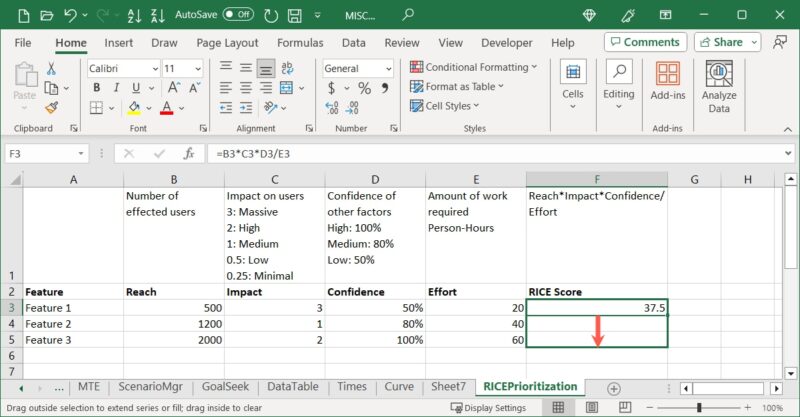
Task: Click the Insert Function fx icon
Action: 189,154
